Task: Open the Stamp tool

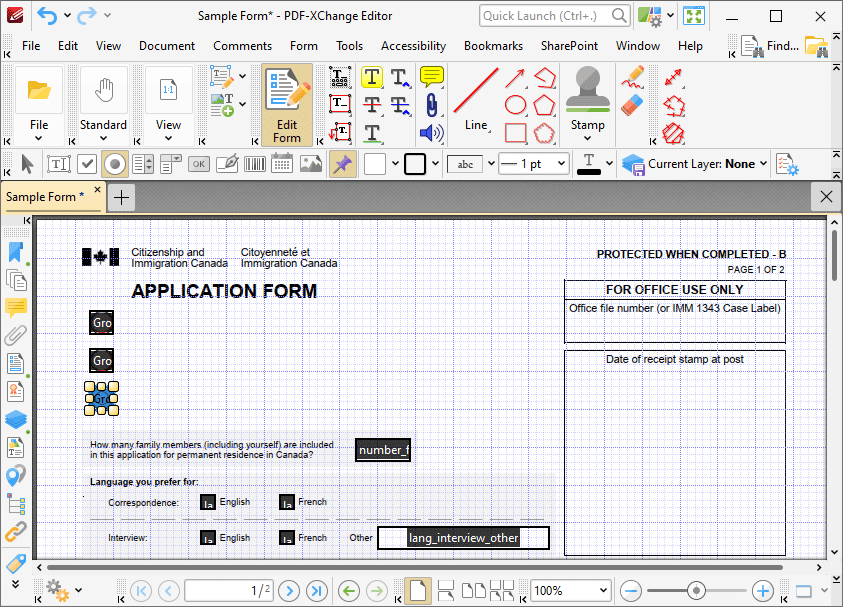Action: (x=588, y=104)
